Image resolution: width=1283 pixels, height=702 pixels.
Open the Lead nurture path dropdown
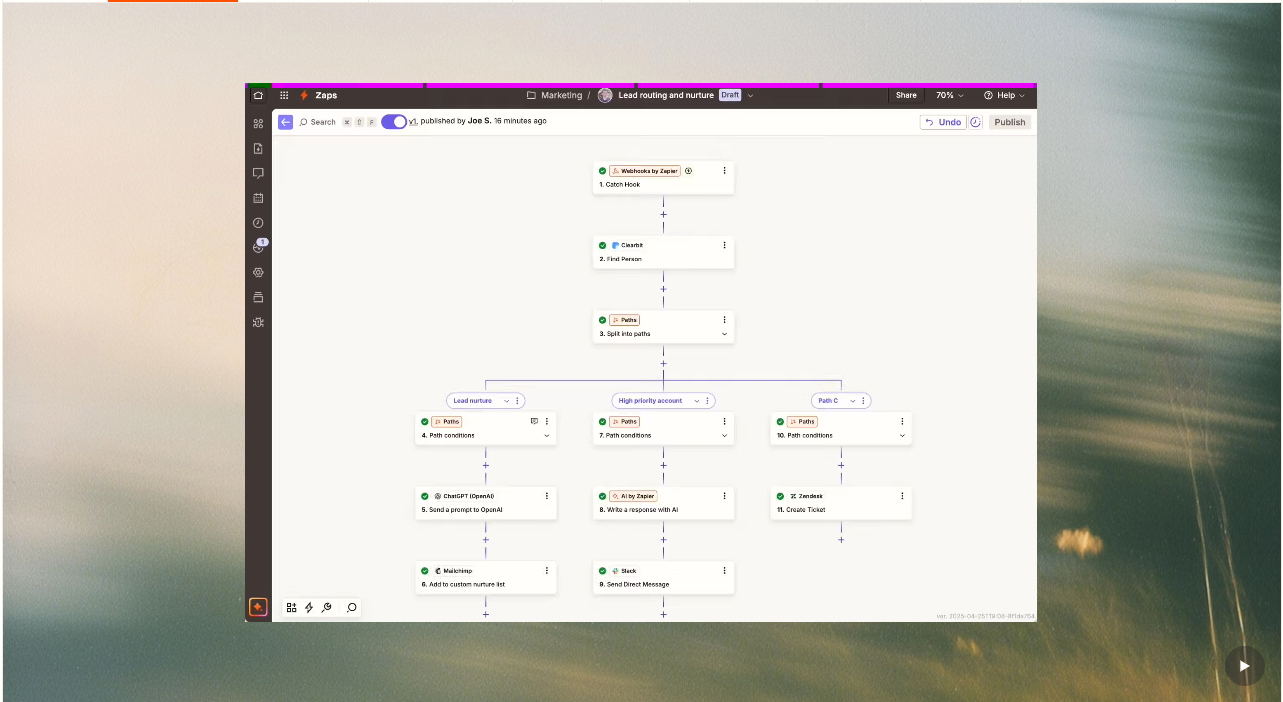507,401
